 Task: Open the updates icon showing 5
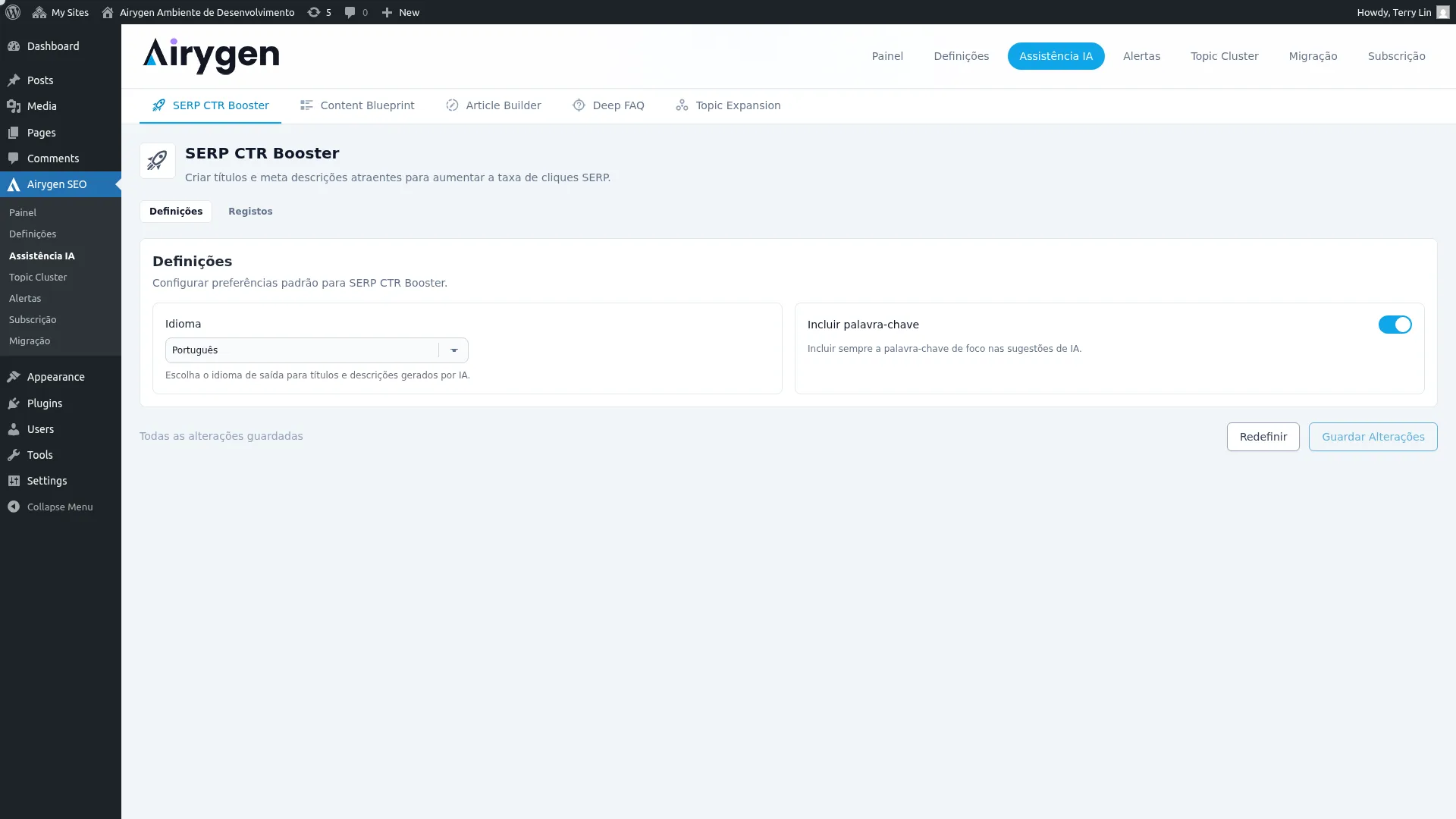tap(313, 12)
